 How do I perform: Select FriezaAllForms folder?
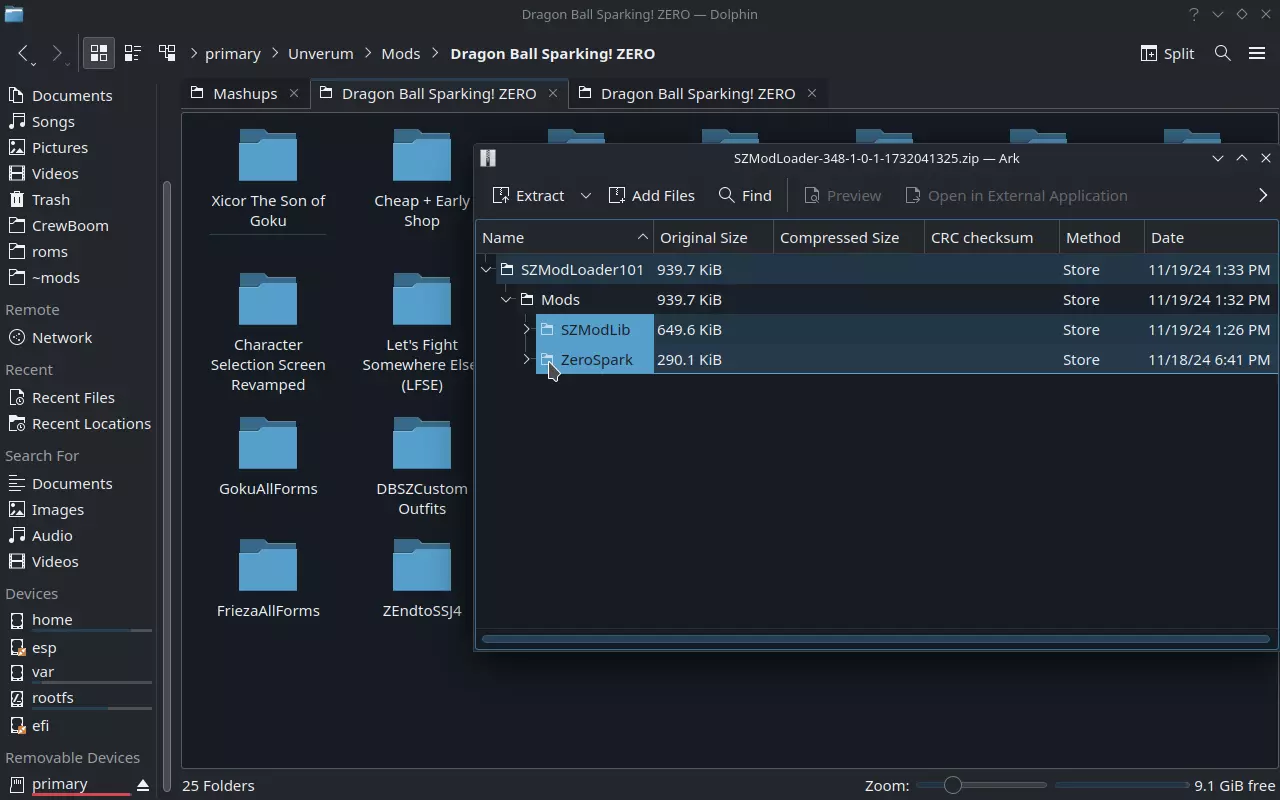(x=268, y=579)
